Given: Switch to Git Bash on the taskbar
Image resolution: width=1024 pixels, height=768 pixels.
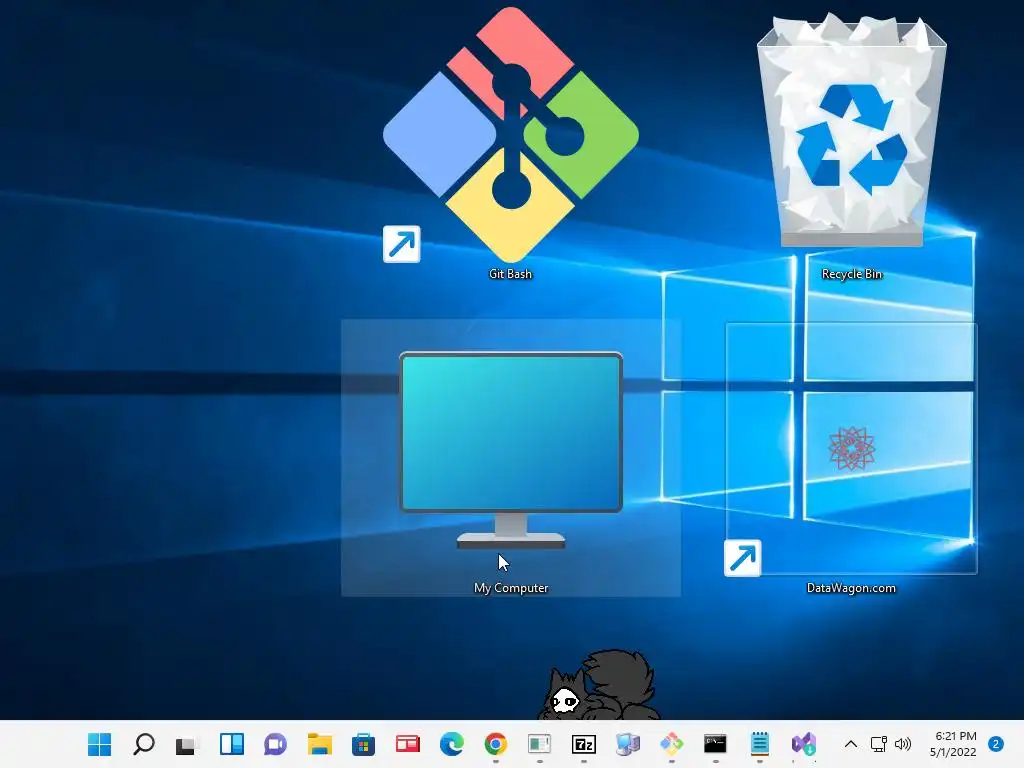Looking at the screenshot, I should (x=671, y=744).
